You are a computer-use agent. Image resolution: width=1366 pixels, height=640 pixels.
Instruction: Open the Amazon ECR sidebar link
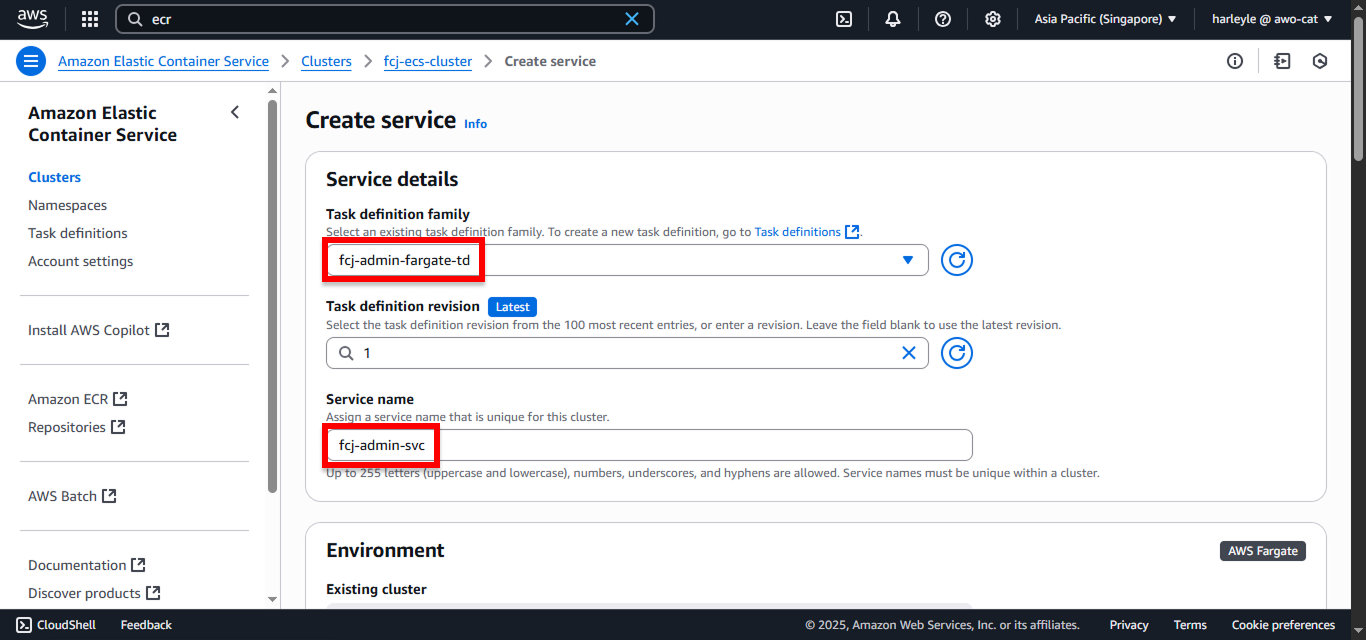pos(78,399)
